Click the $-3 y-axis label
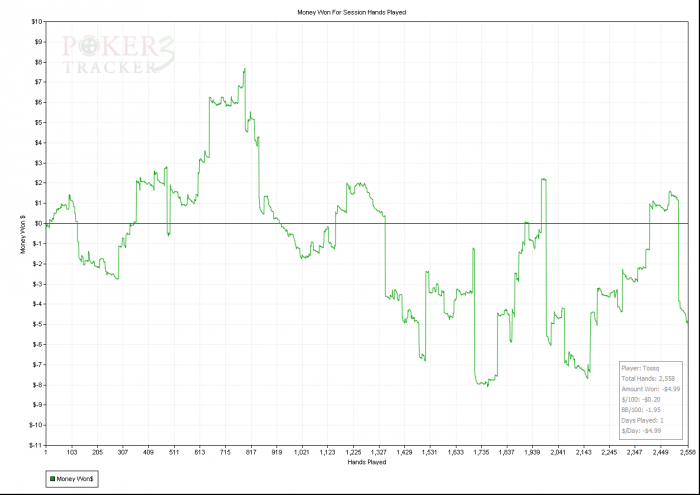The height and width of the screenshot is (495, 700). (38, 284)
